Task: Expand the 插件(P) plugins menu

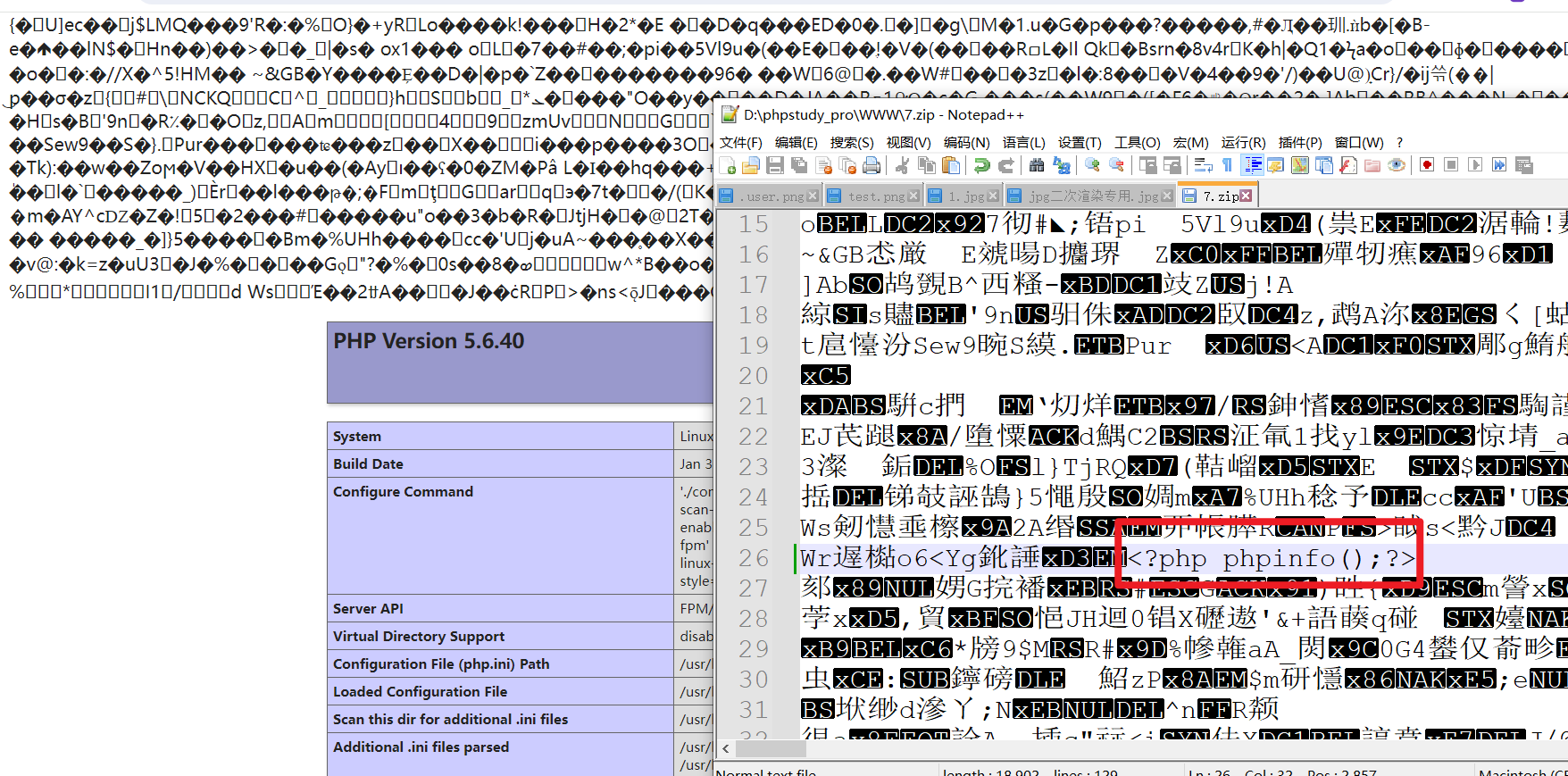Action: 1299,142
